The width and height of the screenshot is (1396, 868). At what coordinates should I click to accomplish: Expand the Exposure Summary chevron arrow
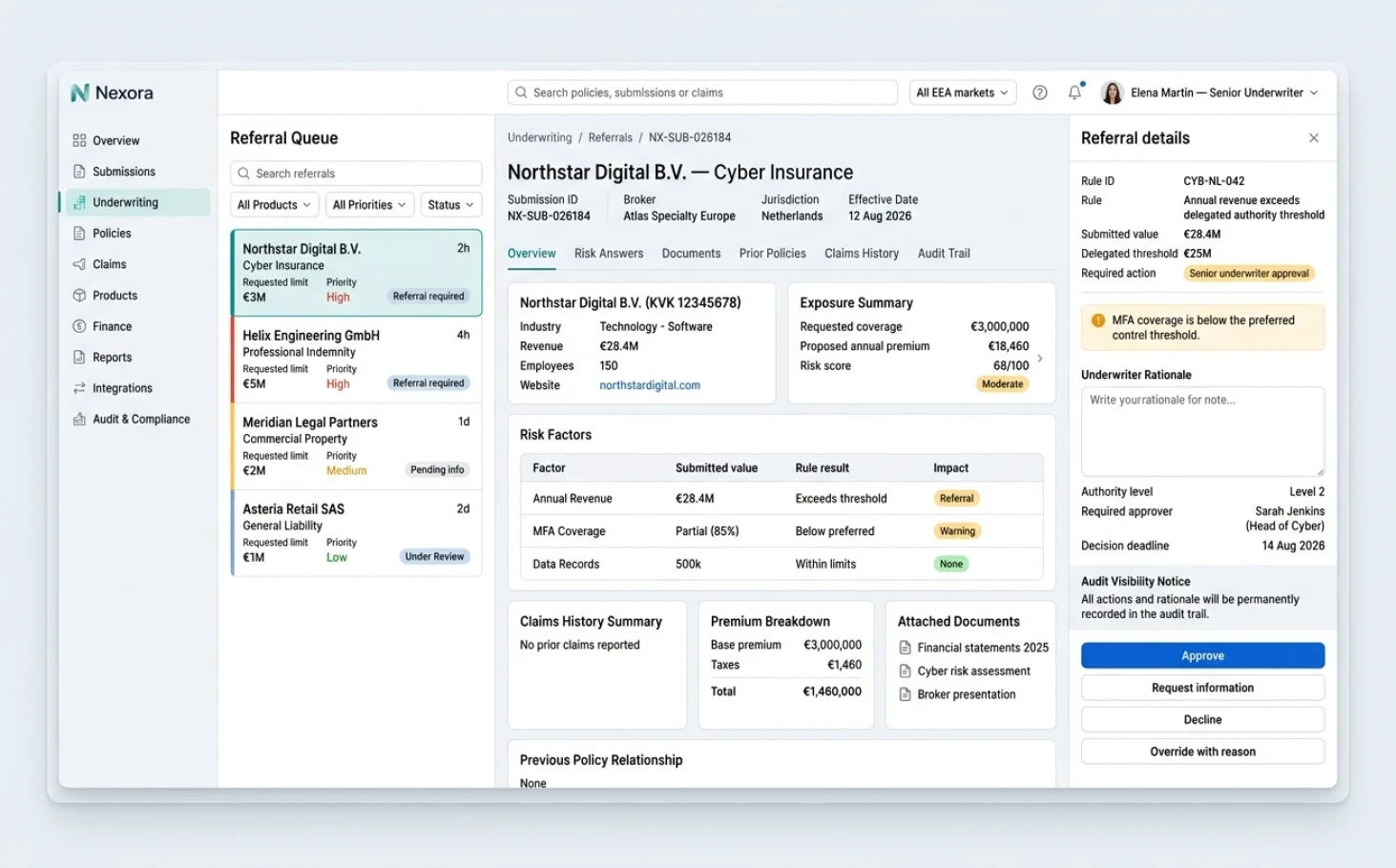[1040, 359]
